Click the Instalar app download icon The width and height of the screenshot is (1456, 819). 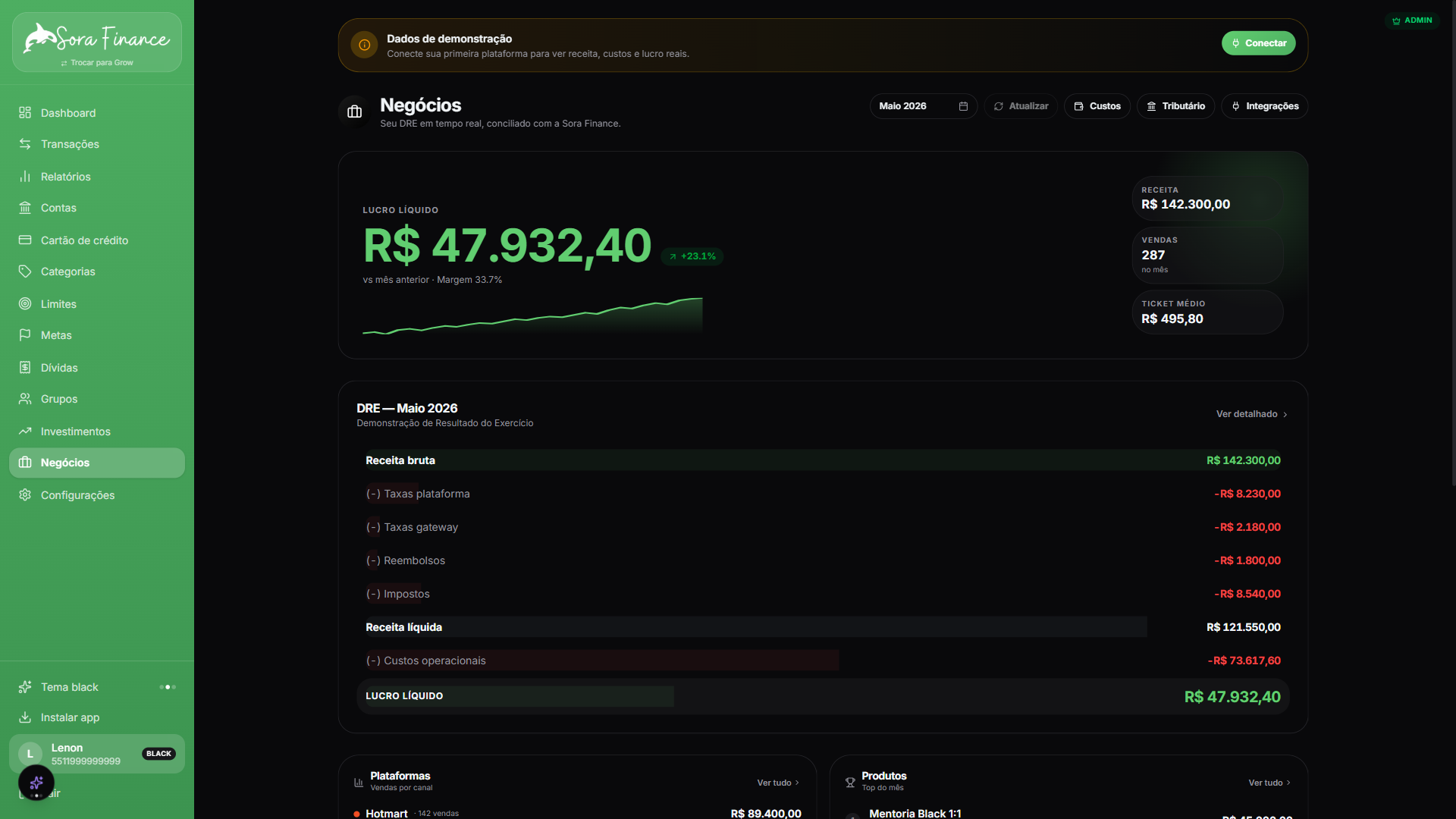tap(25, 717)
